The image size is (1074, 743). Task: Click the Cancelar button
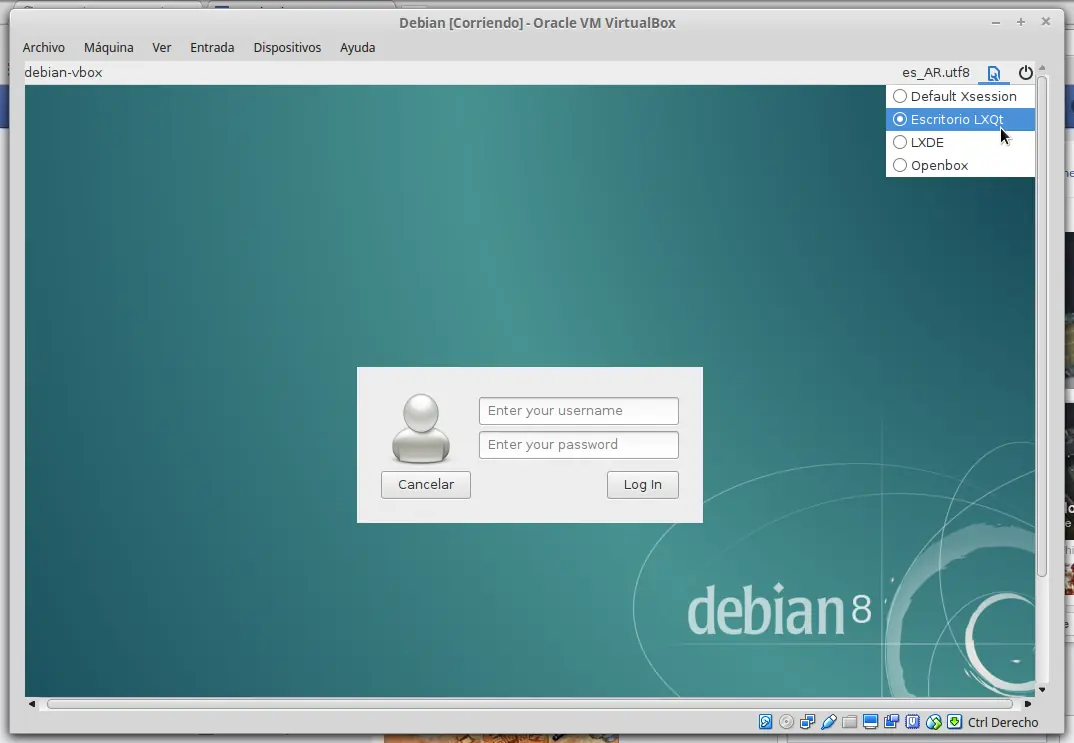(426, 485)
